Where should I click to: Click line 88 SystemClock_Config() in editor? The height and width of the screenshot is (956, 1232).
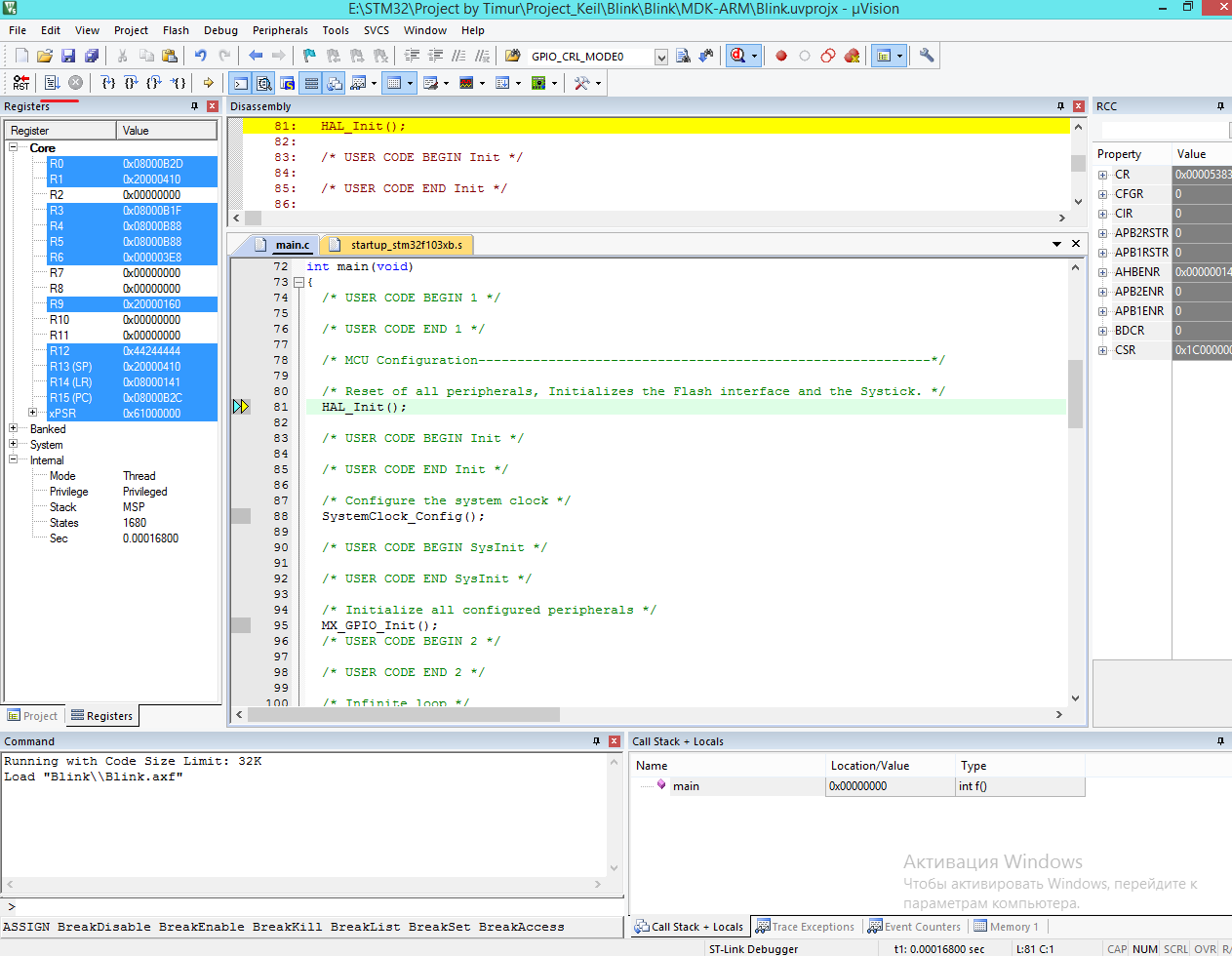[403, 516]
